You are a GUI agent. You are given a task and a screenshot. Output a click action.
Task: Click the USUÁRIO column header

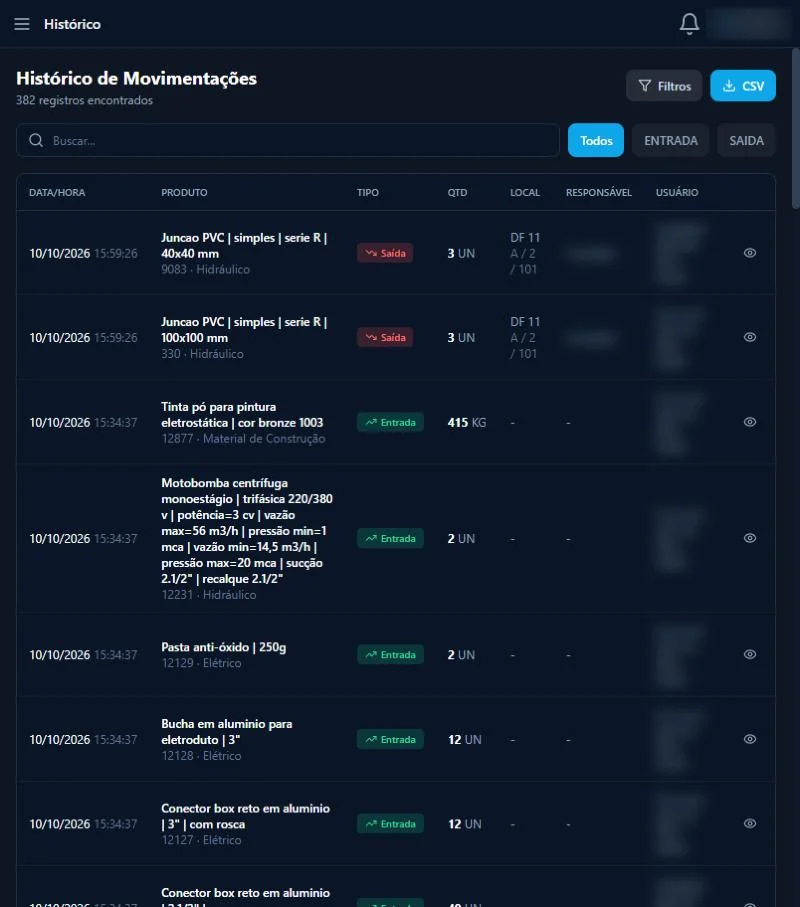[677, 192]
